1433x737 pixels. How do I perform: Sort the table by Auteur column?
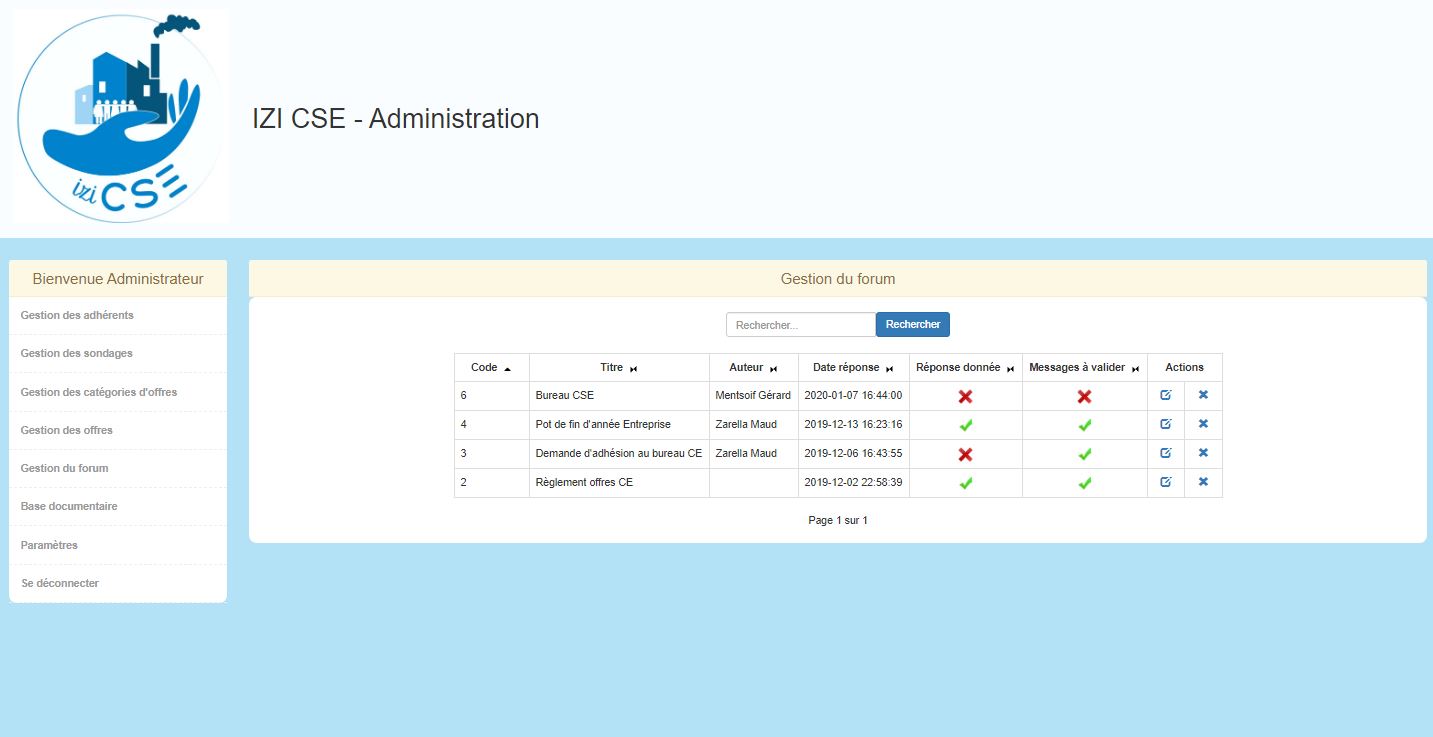coord(753,368)
